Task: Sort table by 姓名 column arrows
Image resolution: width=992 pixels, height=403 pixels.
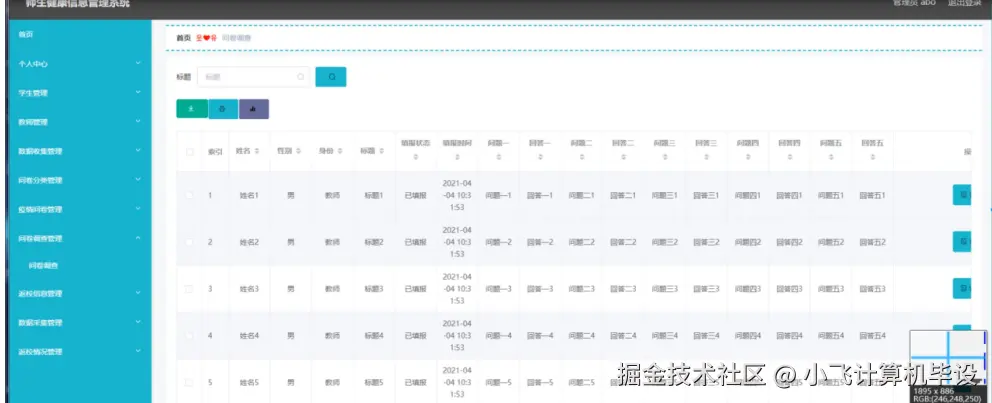Action: 256,152
